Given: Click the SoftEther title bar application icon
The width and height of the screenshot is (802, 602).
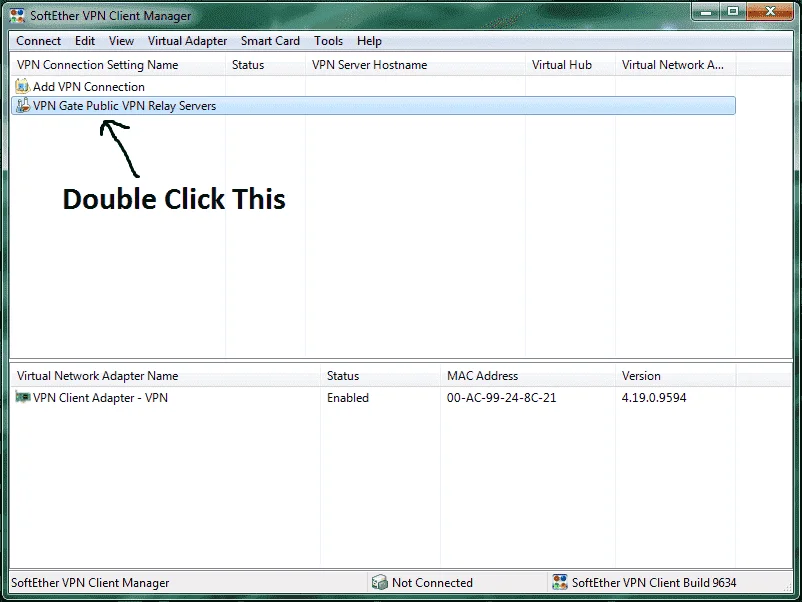Looking at the screenshot, I should (x=17, y=15).
